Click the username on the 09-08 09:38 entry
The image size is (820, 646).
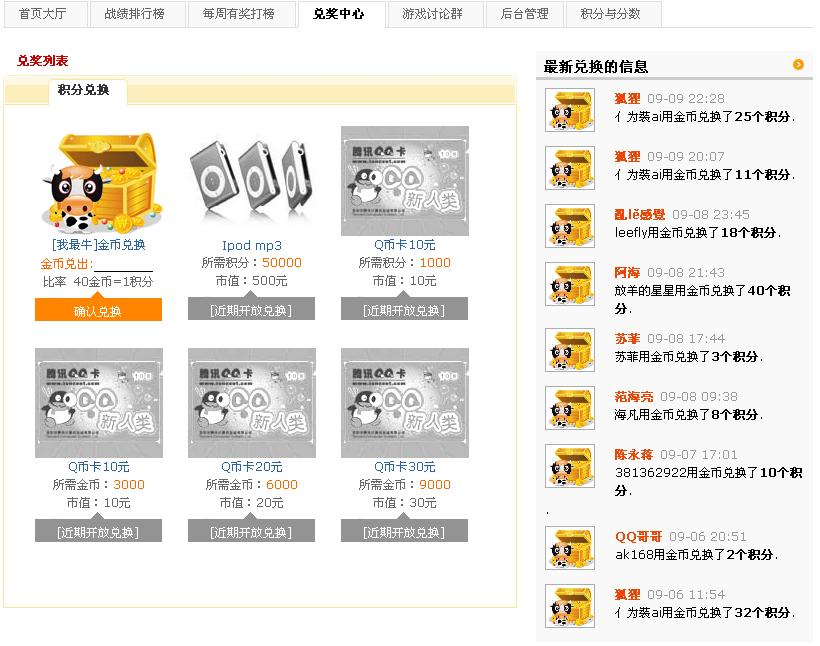(634, 396)
